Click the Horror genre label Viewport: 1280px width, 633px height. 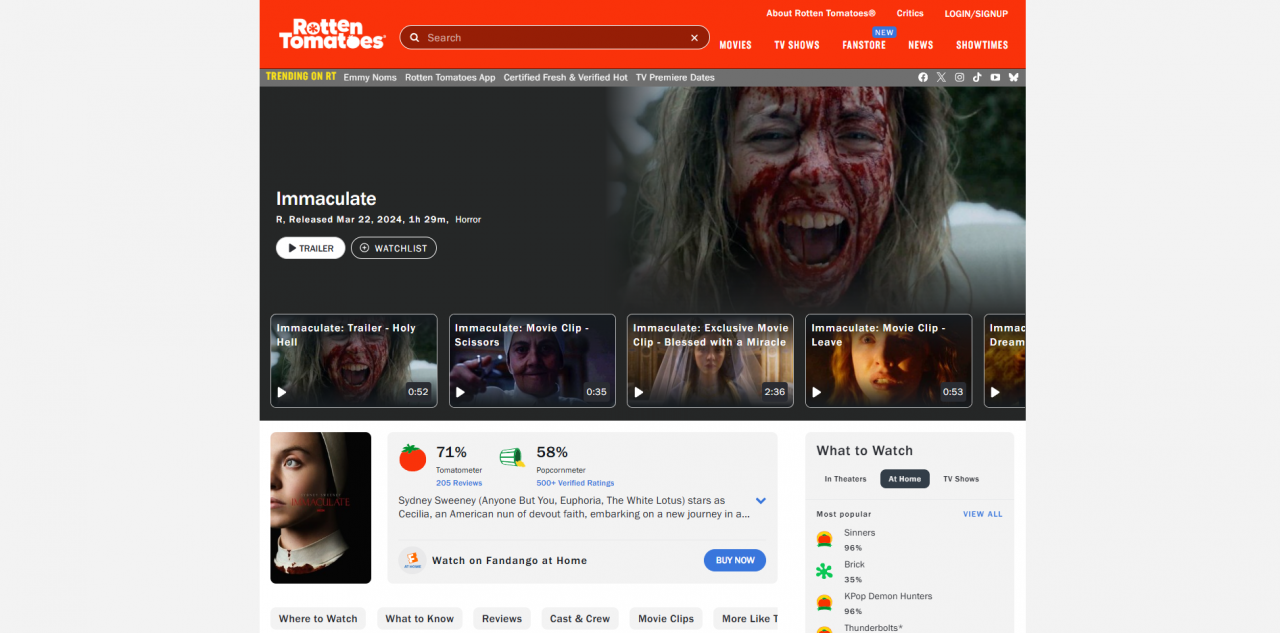[x=468, y=219]
